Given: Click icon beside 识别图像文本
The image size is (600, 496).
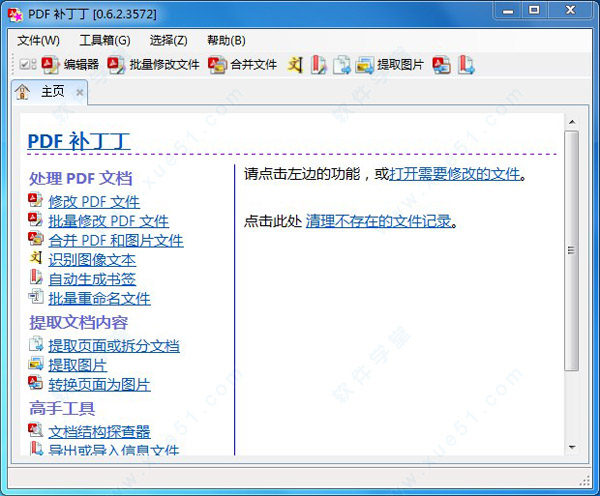Looking at the screenshot, I should 36,258.
